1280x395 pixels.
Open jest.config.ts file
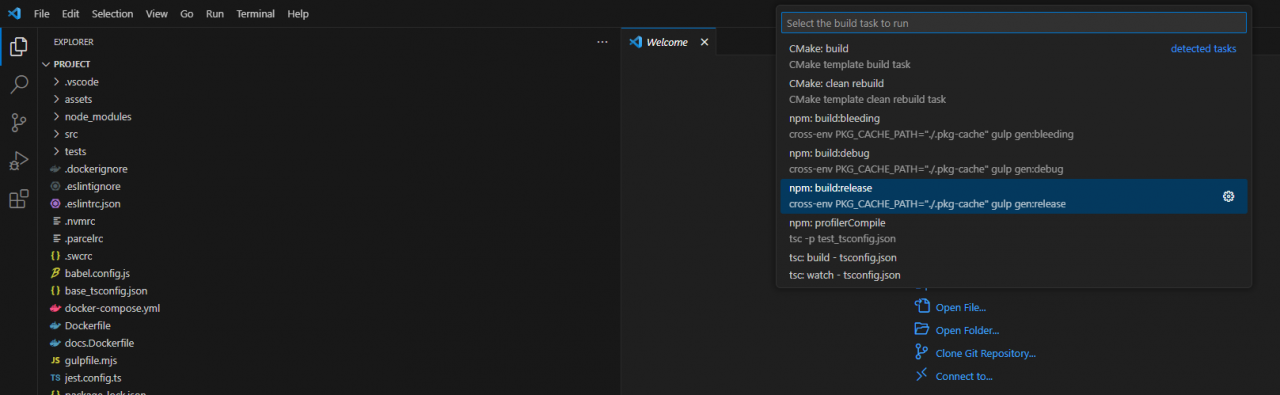tap(329, 378)
